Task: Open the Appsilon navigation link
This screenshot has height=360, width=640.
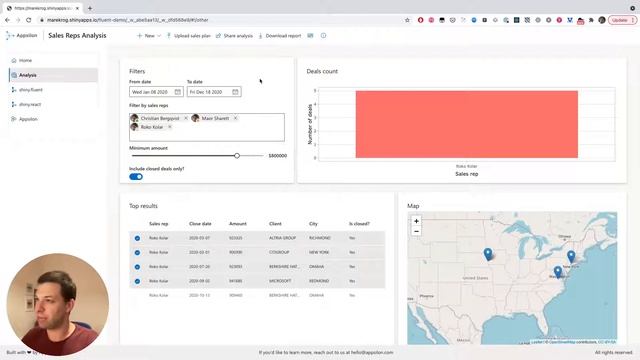Action: pos(53,119)
